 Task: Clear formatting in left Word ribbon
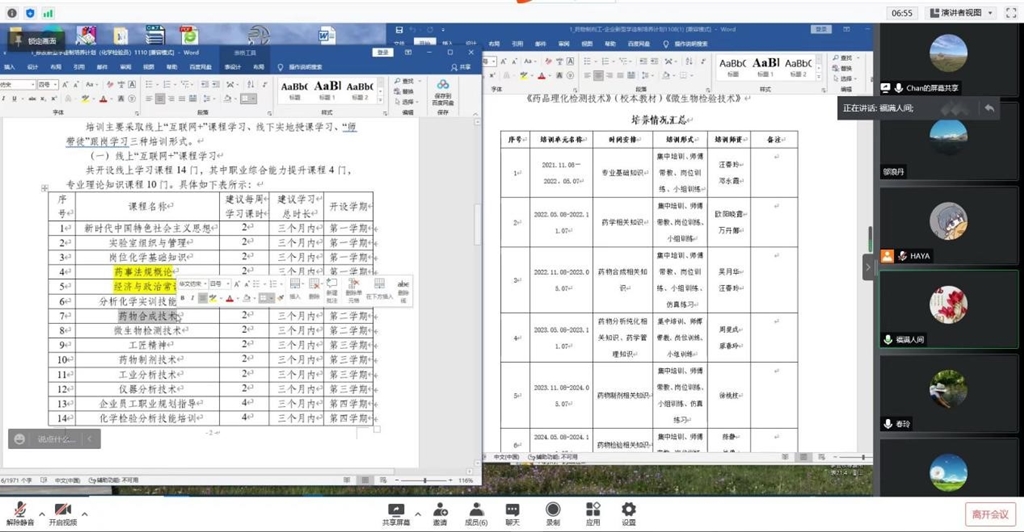[110, 85]
